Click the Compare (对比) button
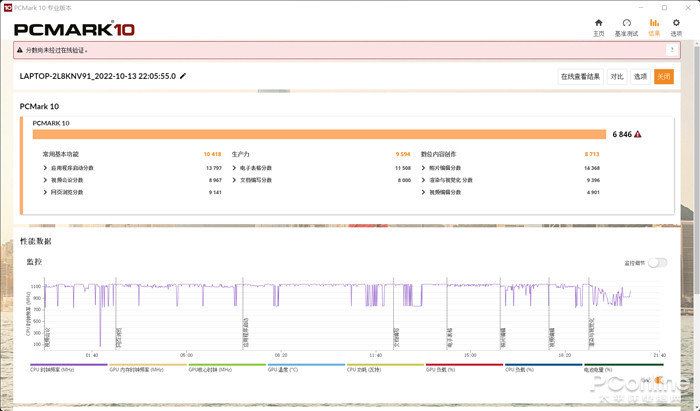This screenshot has height=411, width=700. [x=617, y=76]
